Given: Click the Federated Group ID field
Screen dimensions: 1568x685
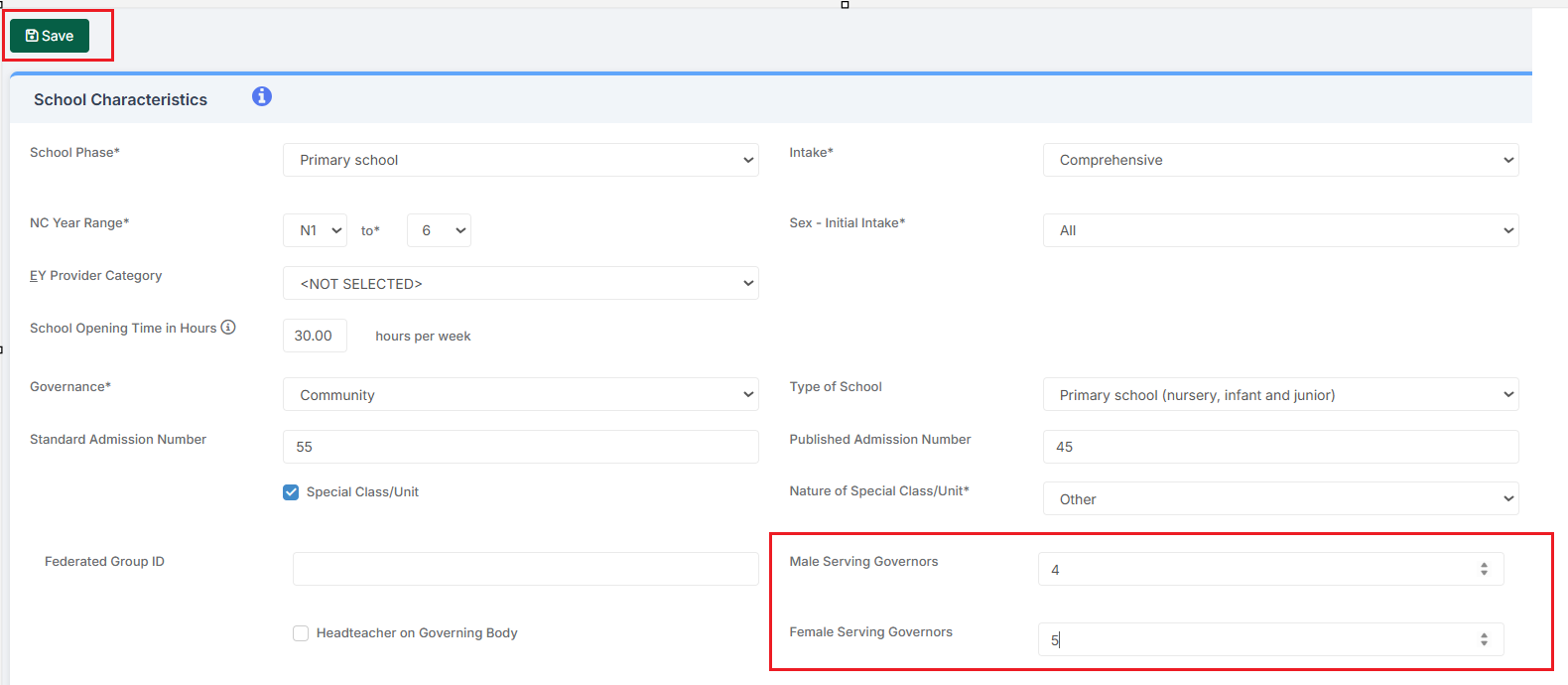Looking at the screenshot, I should 525,569.
